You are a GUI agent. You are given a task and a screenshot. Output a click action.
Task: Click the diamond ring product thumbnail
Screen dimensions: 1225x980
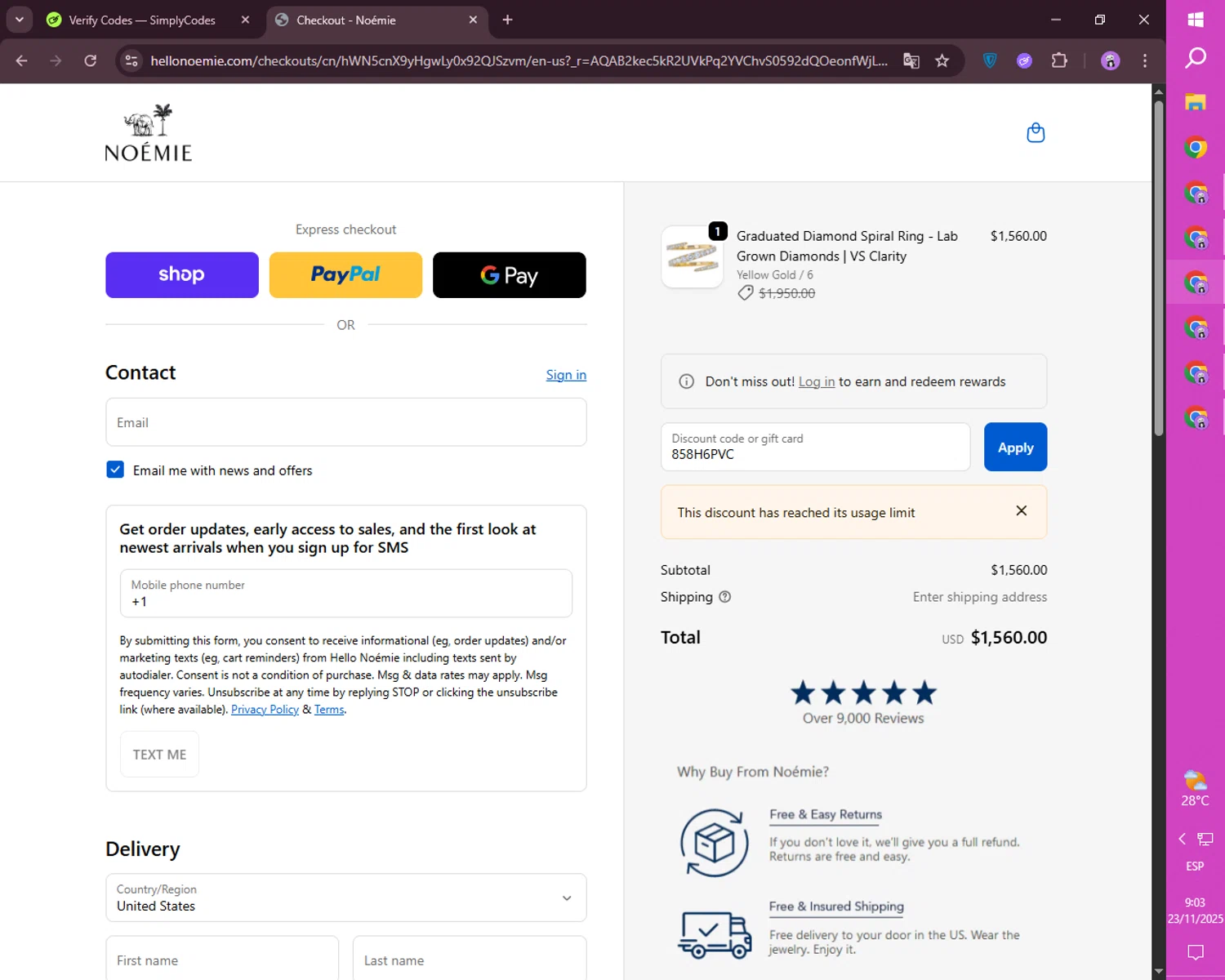692,257
